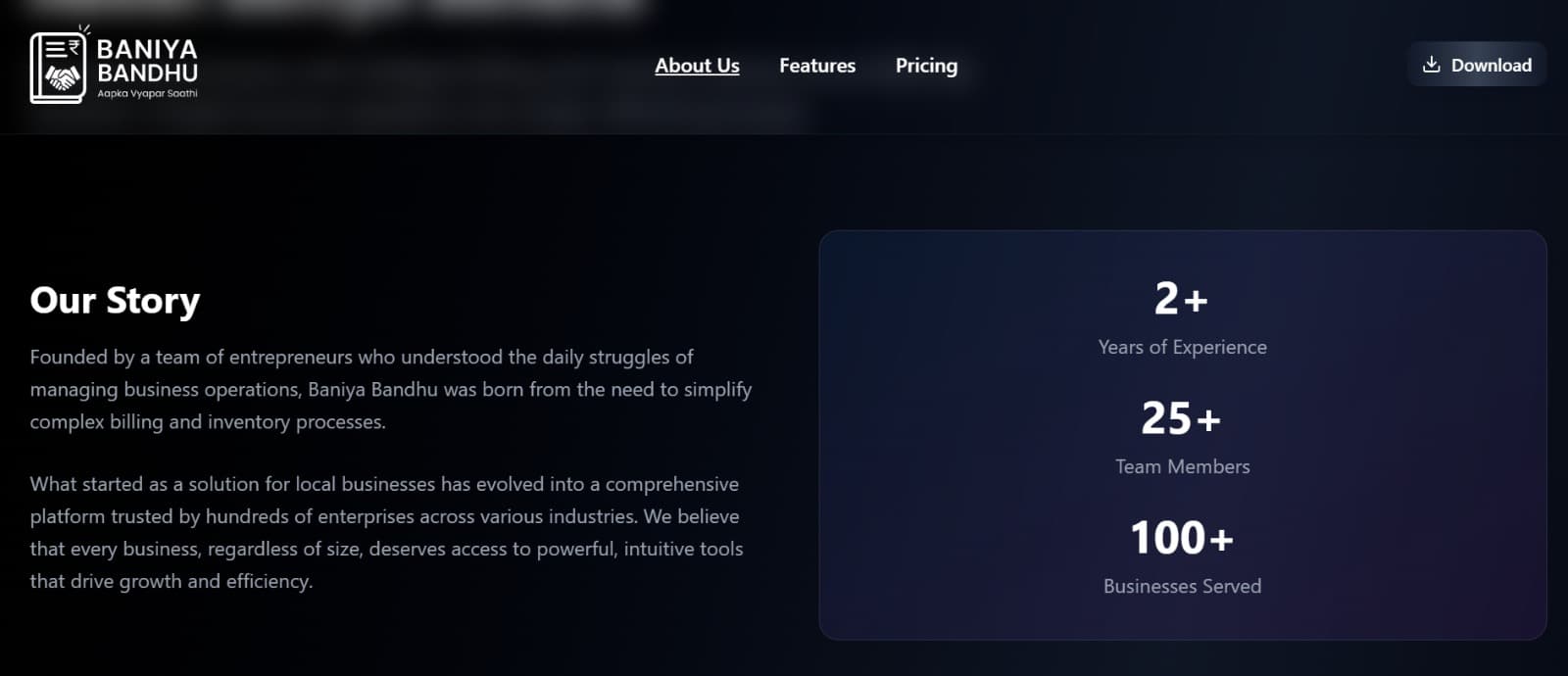This screenshot has height=676, width=1568.
Task: Select the "25+" statistic number
Action: 1181,418
